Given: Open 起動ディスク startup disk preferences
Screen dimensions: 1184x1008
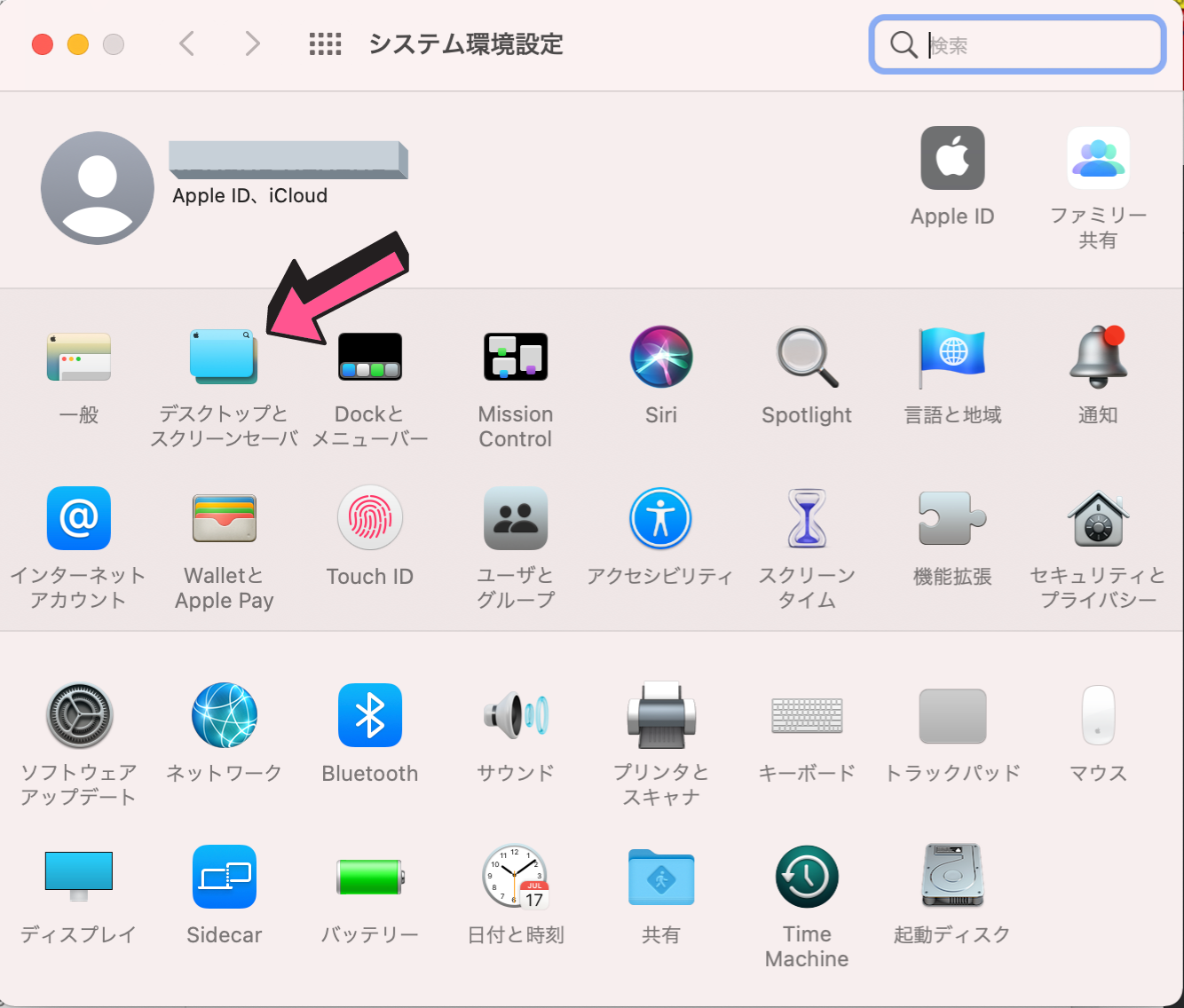Looking at the screenshot, I should 952,876.
